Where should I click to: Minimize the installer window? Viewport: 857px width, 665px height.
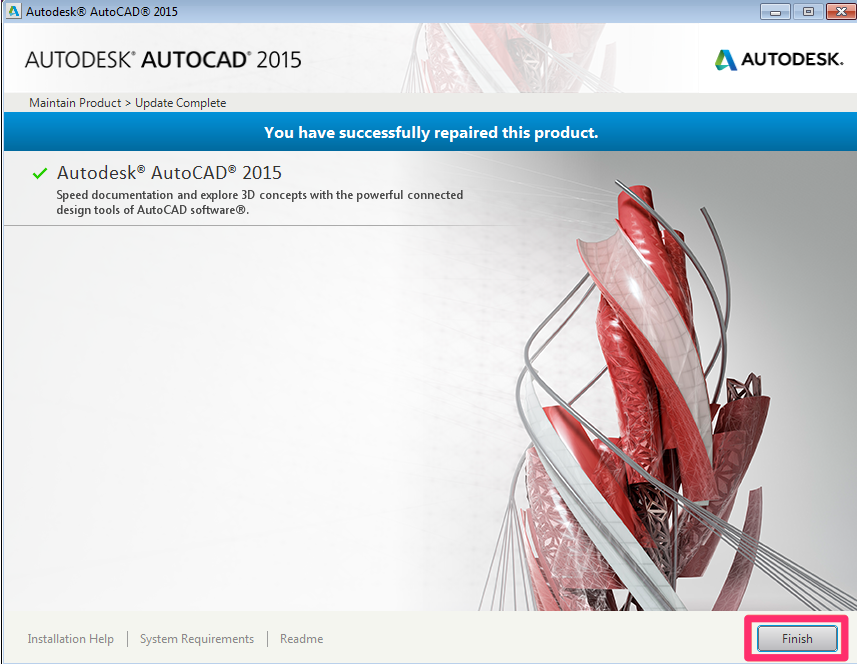[x=775, y=11]
